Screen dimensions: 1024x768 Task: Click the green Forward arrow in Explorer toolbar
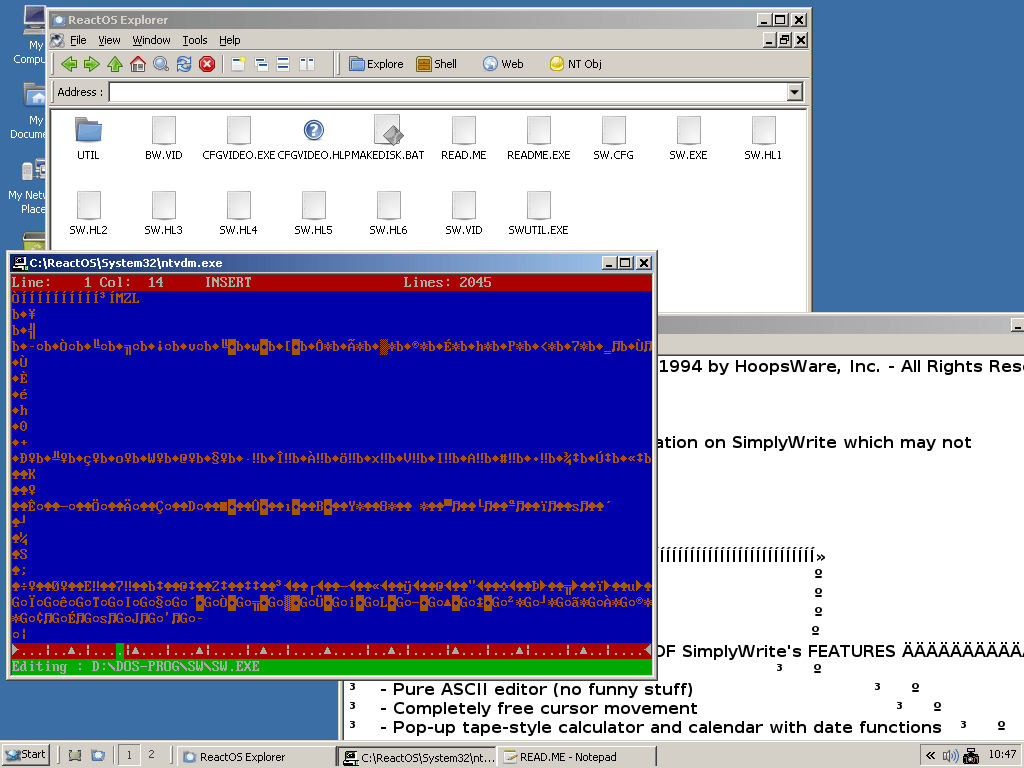point(92,64)
